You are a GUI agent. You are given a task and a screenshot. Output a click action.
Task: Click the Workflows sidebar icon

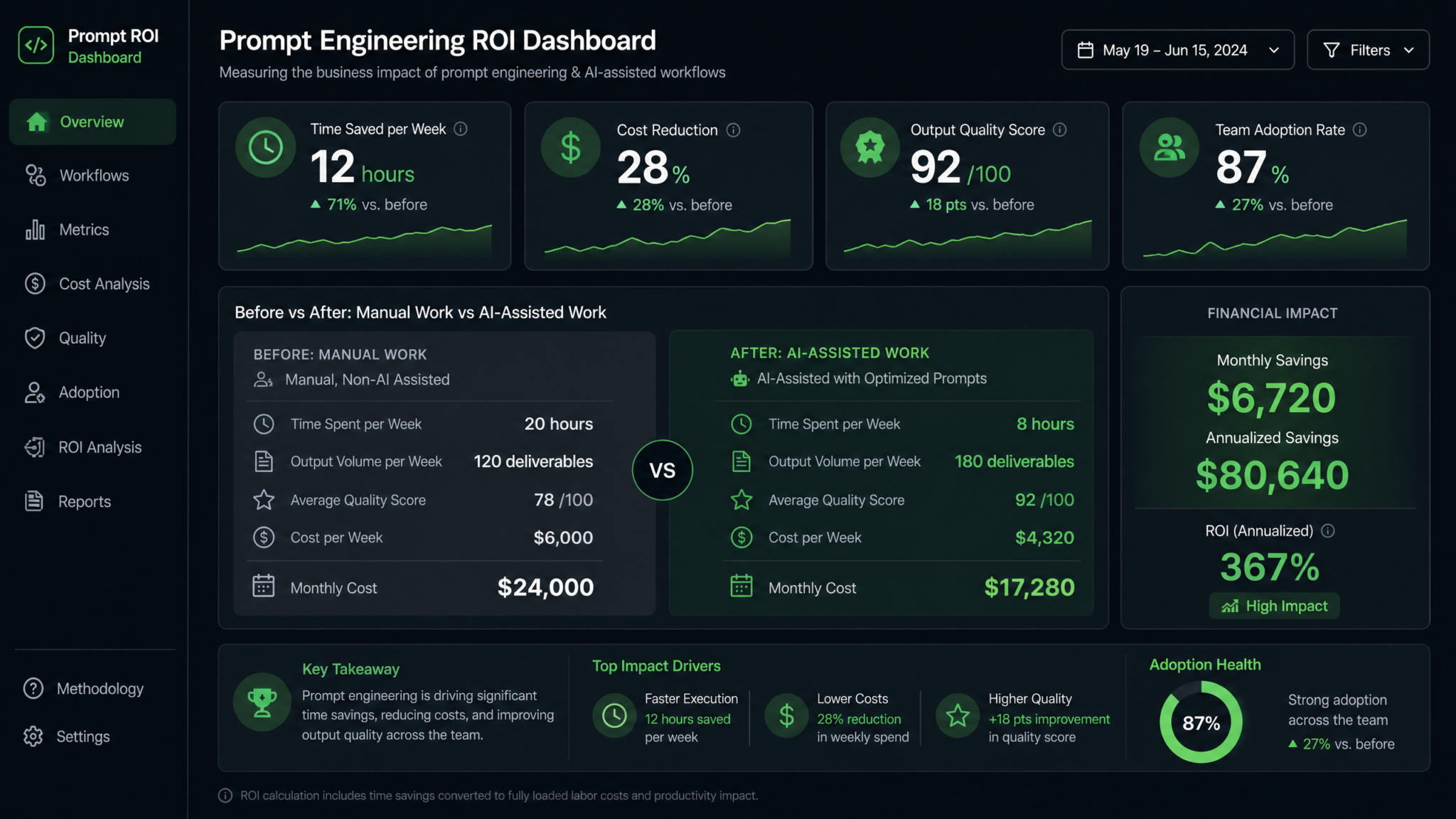click(x=36, y=176)
